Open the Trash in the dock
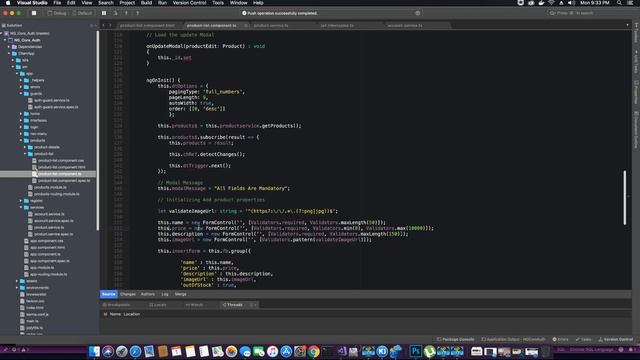 pyautogui.click(x=546, y=351)
